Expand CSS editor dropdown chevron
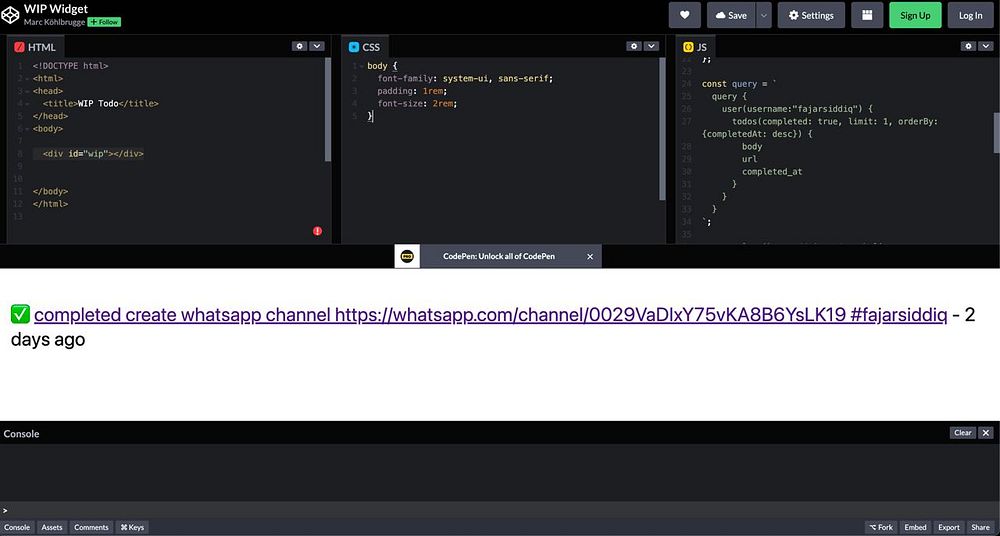 [x=651, y=46]
